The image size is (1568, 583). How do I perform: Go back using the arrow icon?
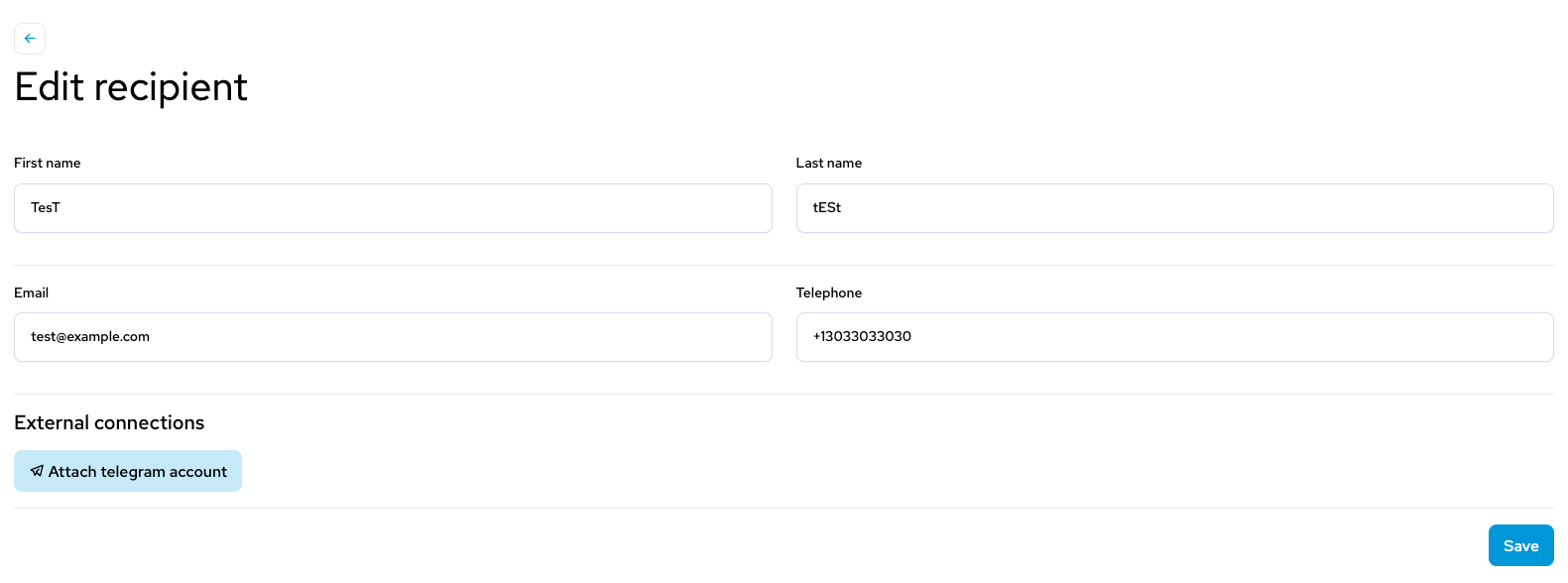click(x=30, y=39)
